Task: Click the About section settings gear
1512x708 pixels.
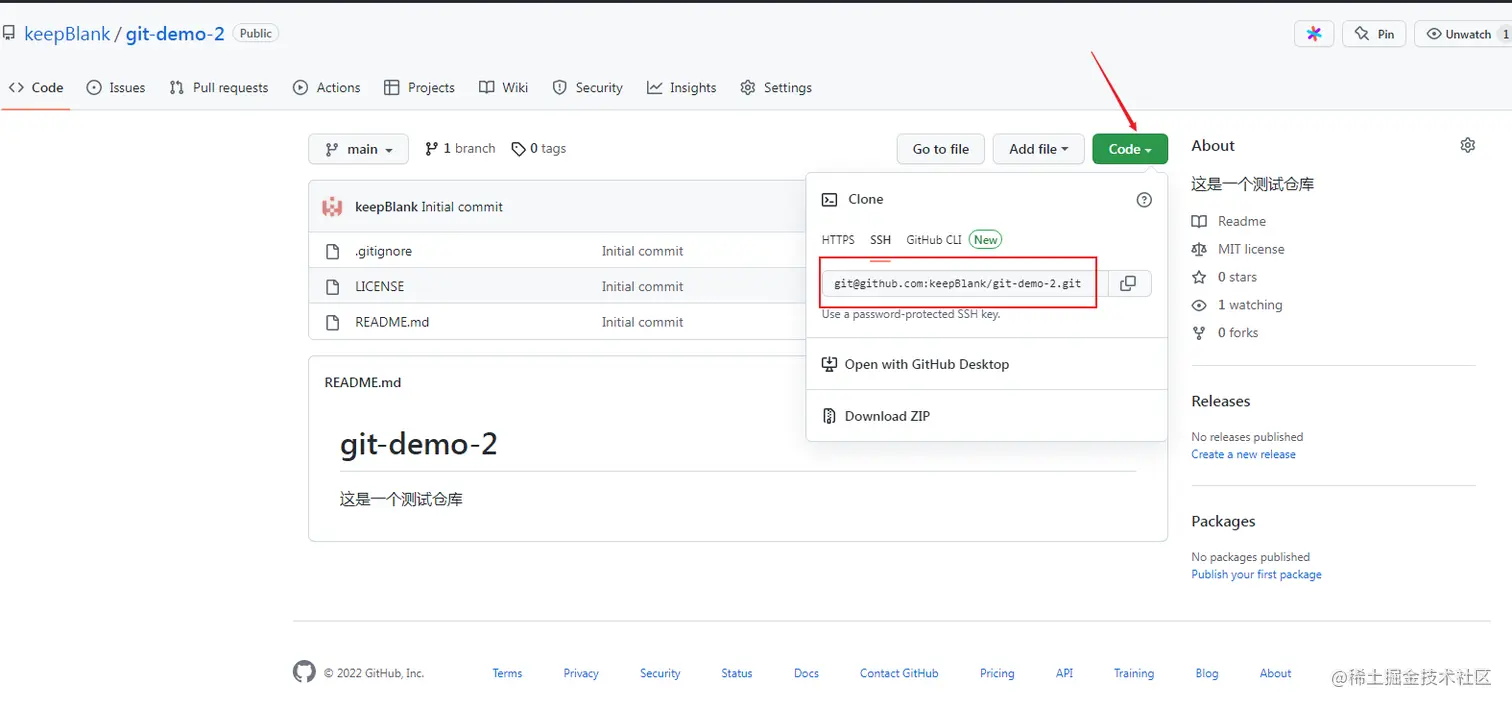Action: click(1467, 146)
